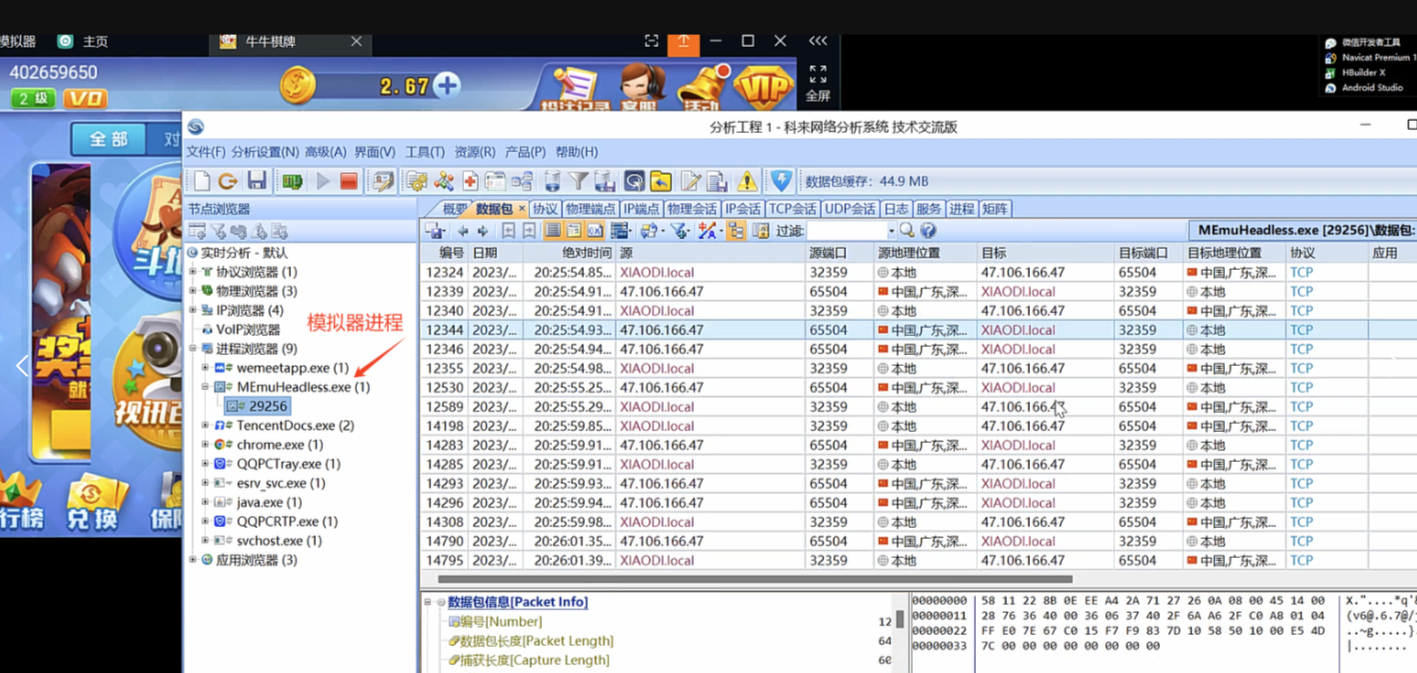
Task: Click the 过滤 filter input field
Action: (x=847, y=231)
